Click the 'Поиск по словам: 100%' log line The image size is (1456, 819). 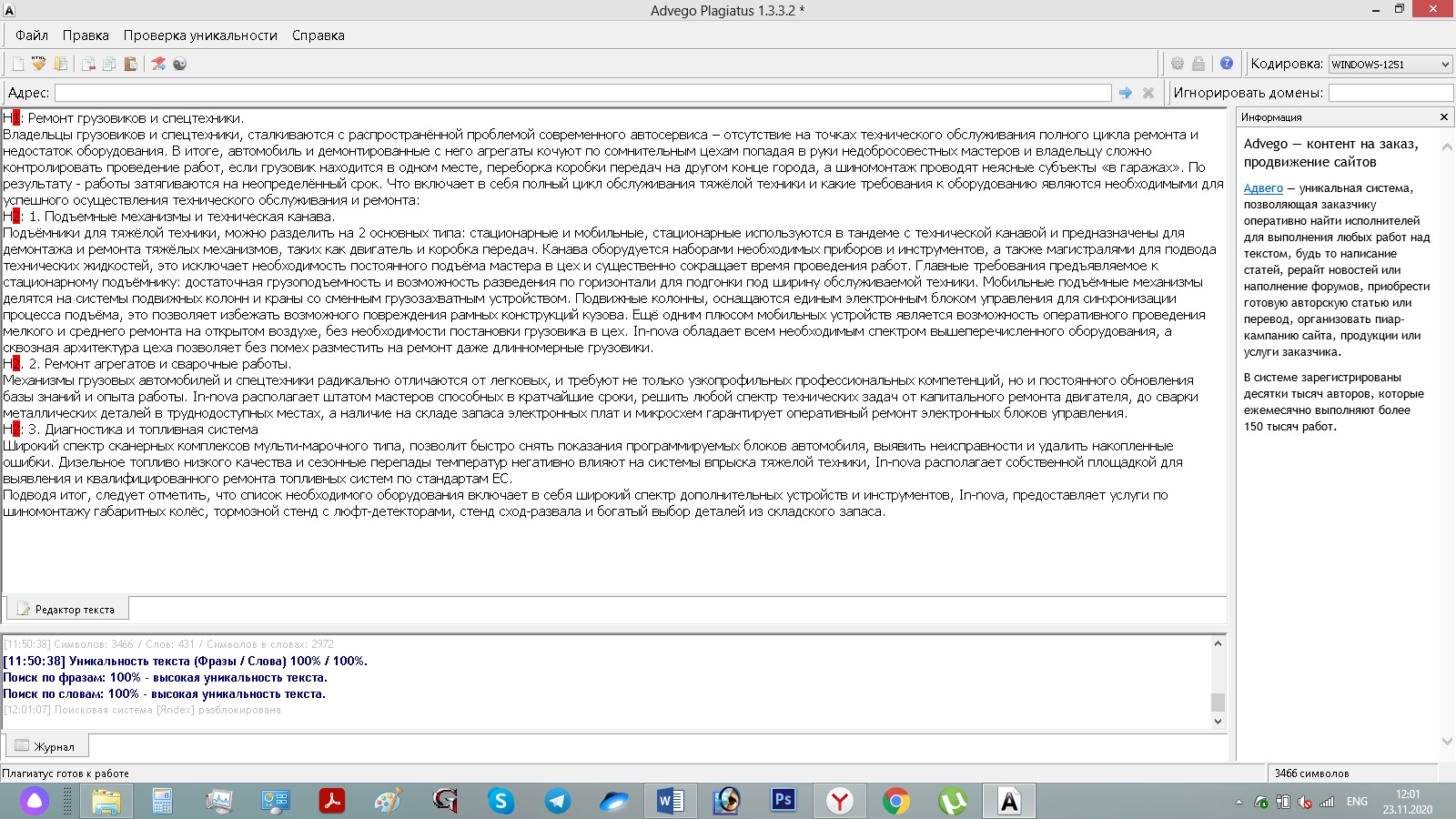click(164, 693)
